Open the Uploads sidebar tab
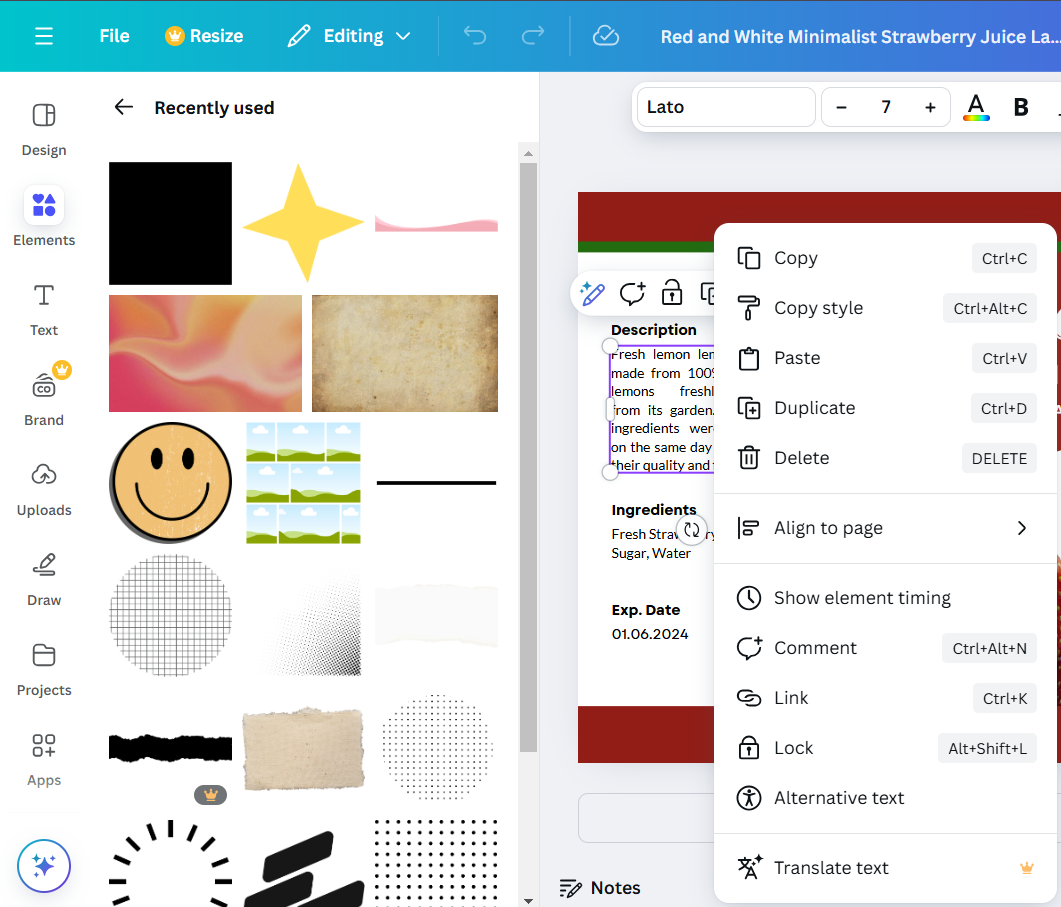Screen dimensions: 1061x907 [44, 490]
